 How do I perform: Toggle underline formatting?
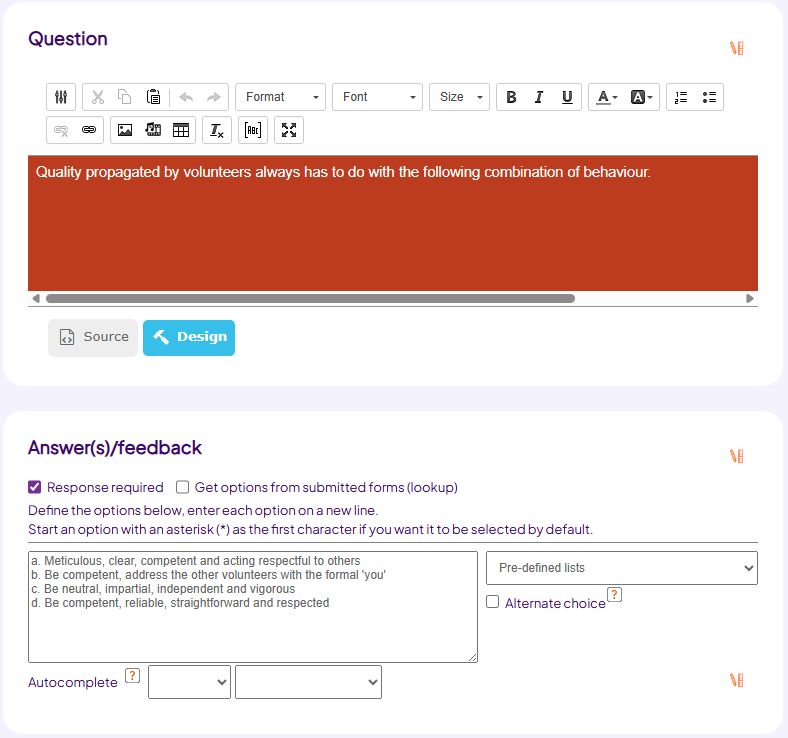[x=567, y=97]
